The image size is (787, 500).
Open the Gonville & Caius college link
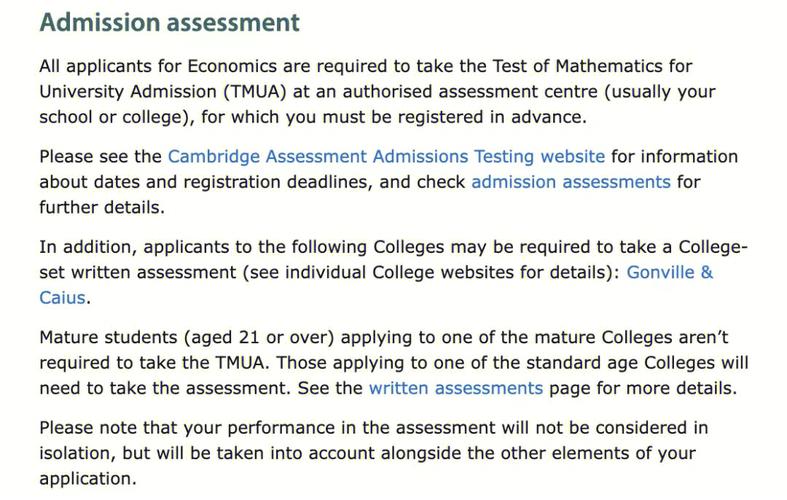click(x=669, y=272)
